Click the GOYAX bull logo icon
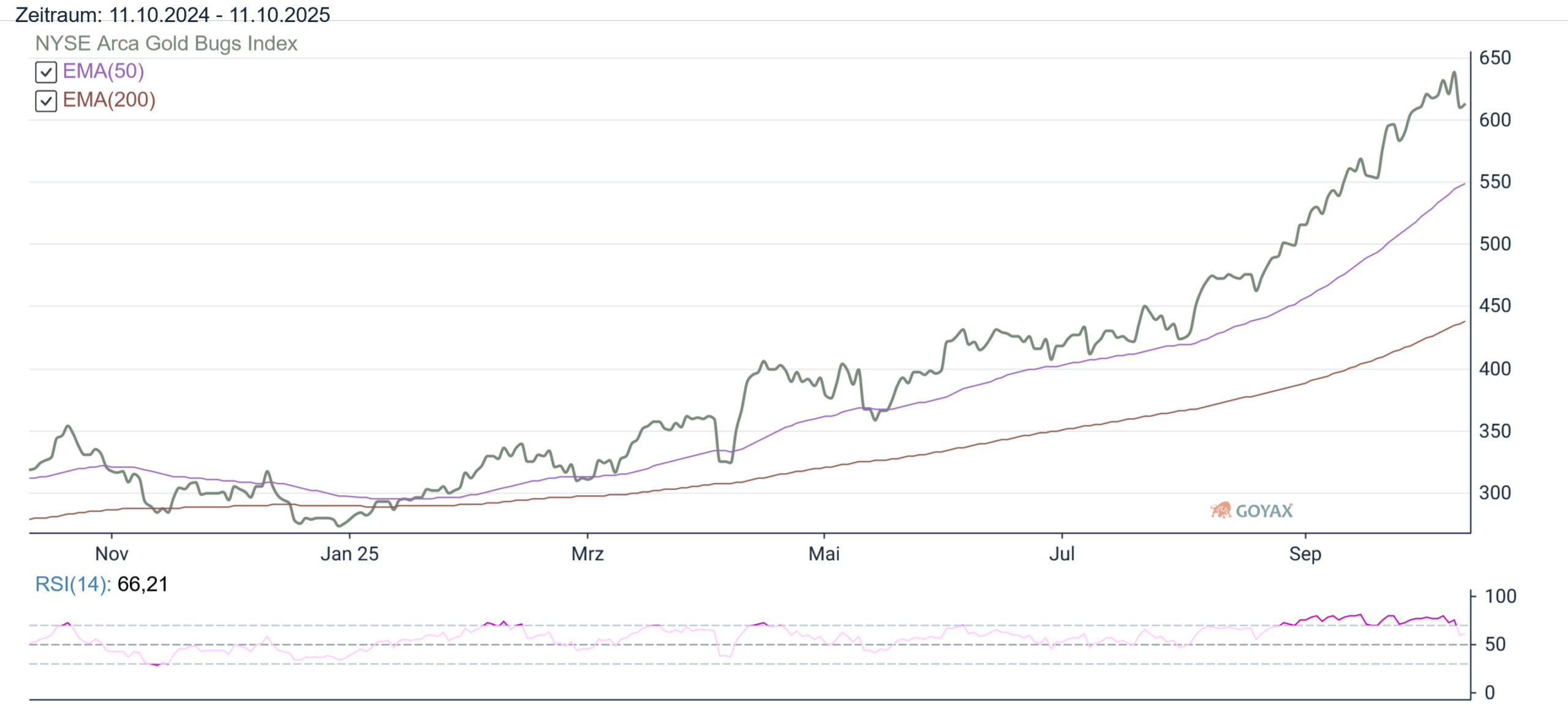This screenshot has height=706, width=1568. (1221, 510)
